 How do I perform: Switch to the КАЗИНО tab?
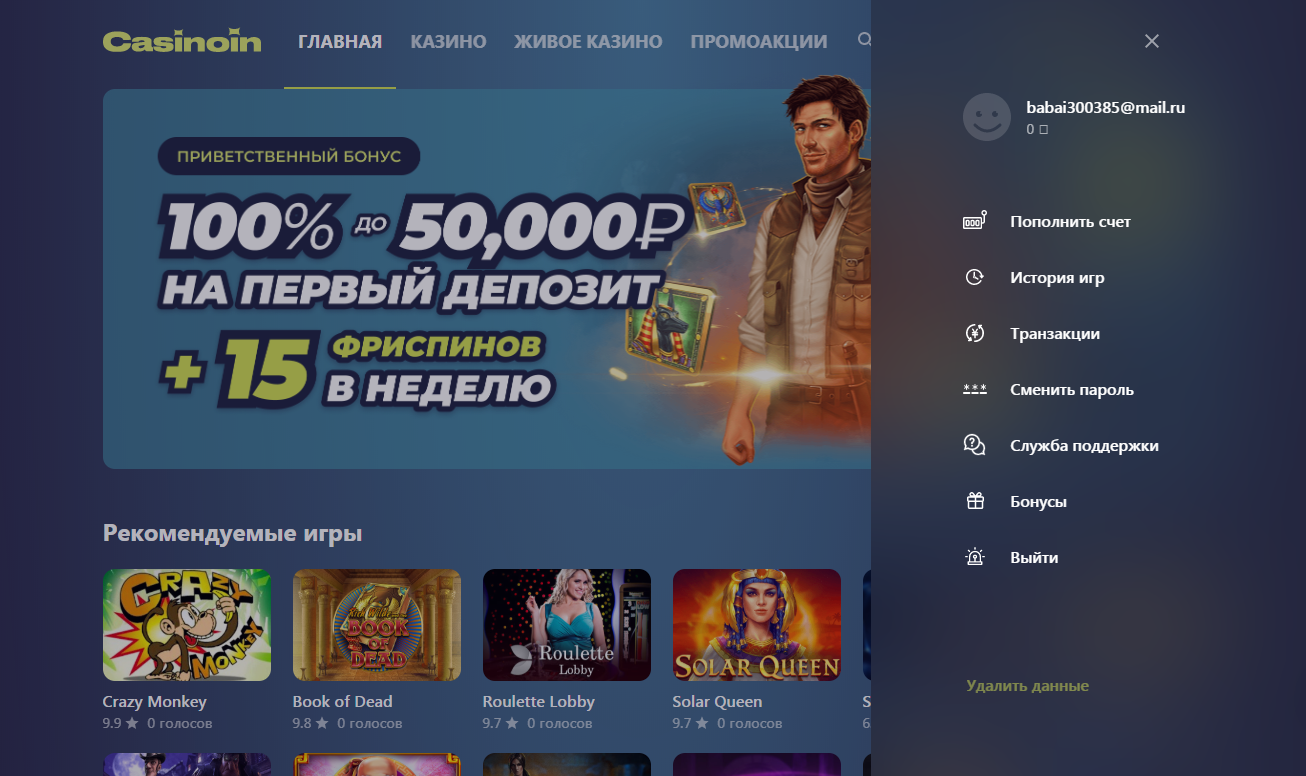coord(448,42)
